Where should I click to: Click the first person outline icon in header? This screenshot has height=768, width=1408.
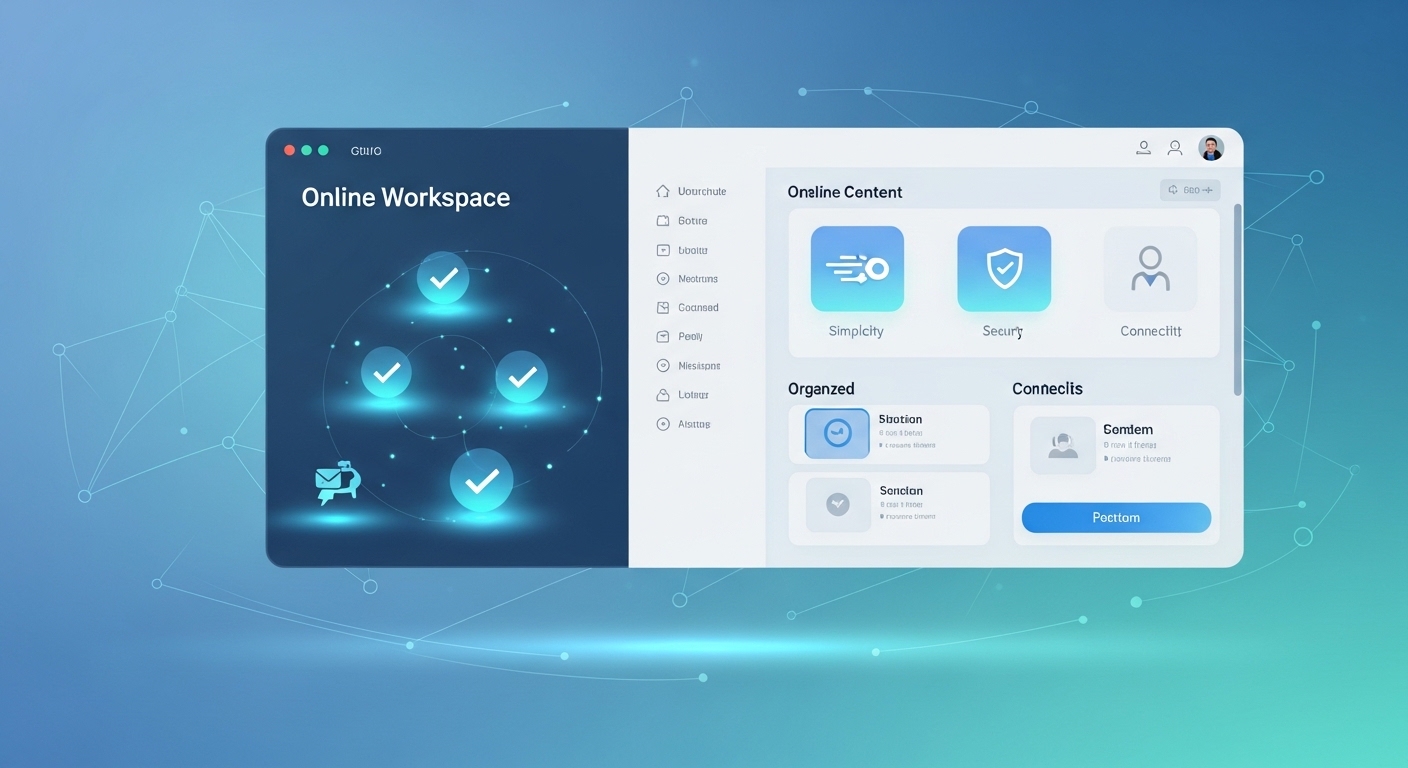pos(1143,148)
